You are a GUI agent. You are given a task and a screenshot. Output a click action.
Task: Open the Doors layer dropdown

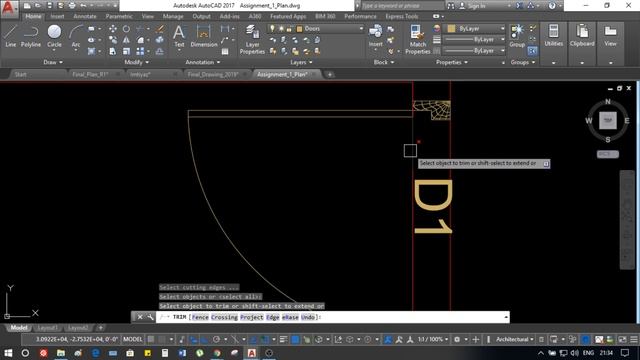coord(315,29)
